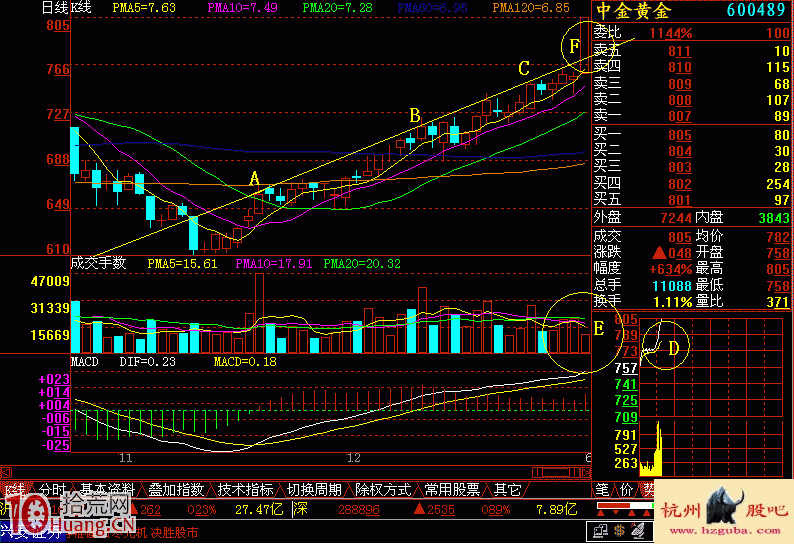Select the PMA120=6.85 moving average label
This screenshot has width=794, height=544.
pyautogui.click(x=531, y=8)
